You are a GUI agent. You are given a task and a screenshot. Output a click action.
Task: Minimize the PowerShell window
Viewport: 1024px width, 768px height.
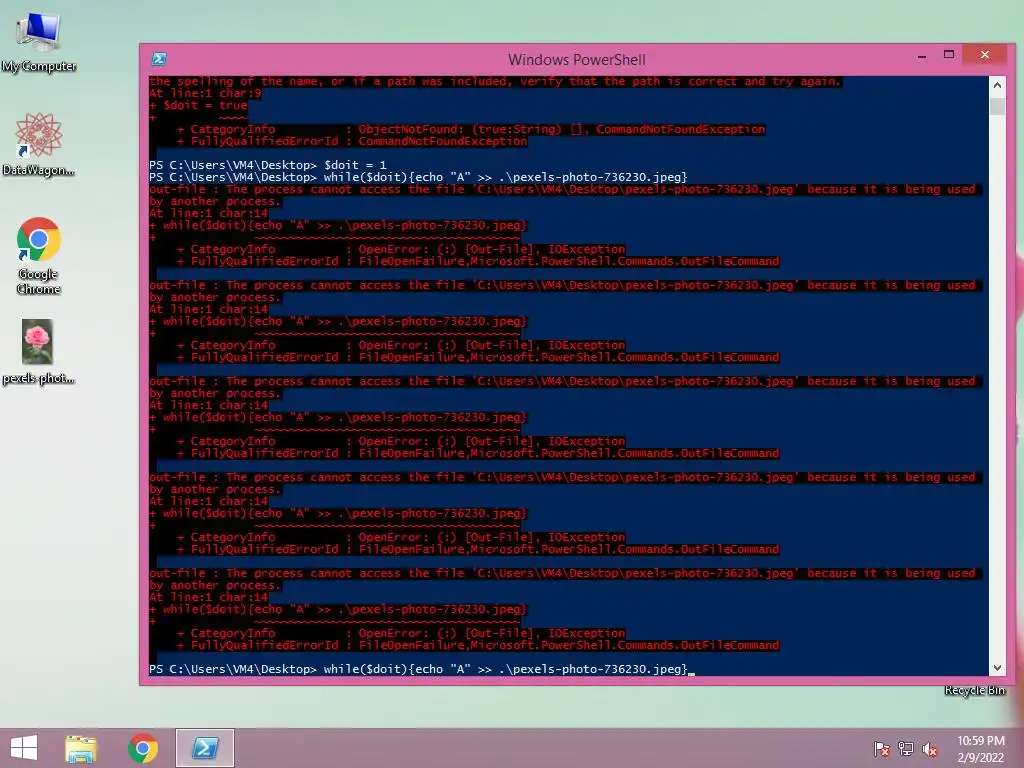pyautogui.click(x=921, y=56)
